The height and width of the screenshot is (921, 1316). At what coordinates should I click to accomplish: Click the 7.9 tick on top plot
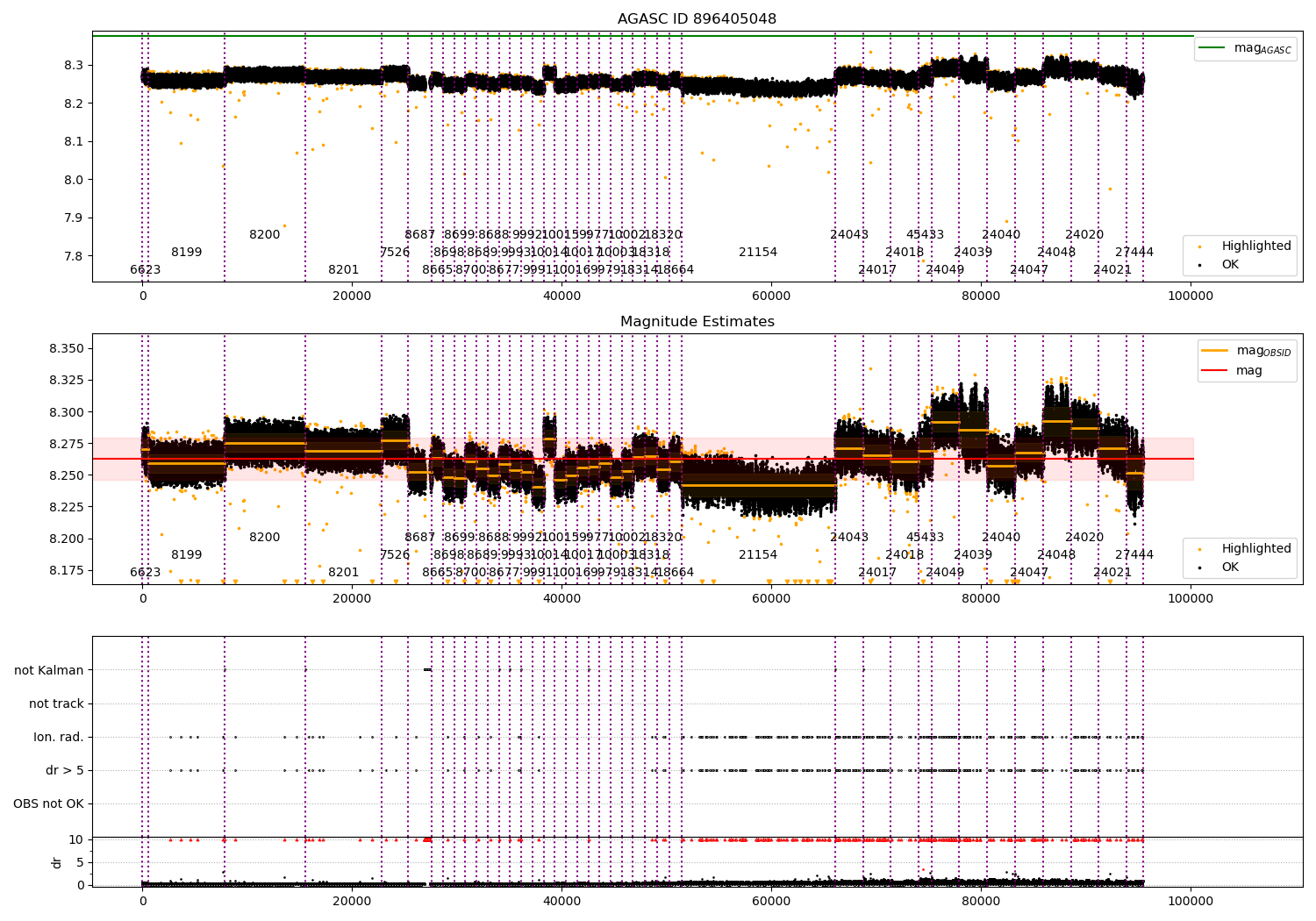click(x=73, y=218)
